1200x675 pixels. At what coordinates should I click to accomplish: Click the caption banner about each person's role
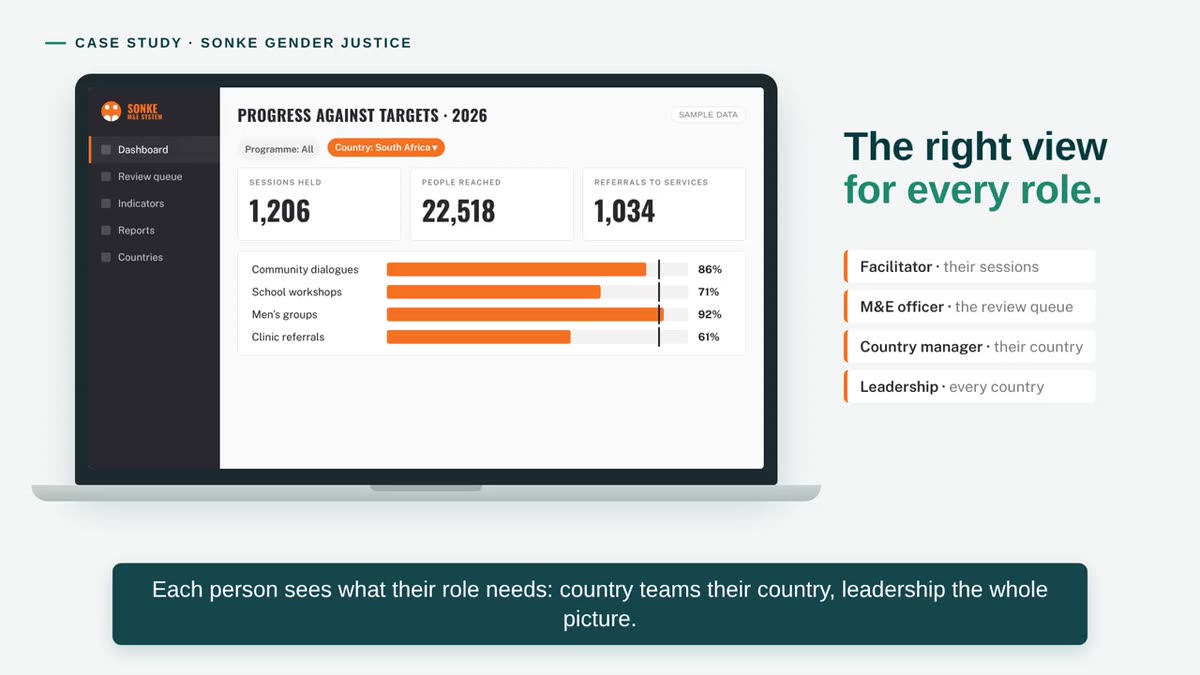[x=600, y=604]
